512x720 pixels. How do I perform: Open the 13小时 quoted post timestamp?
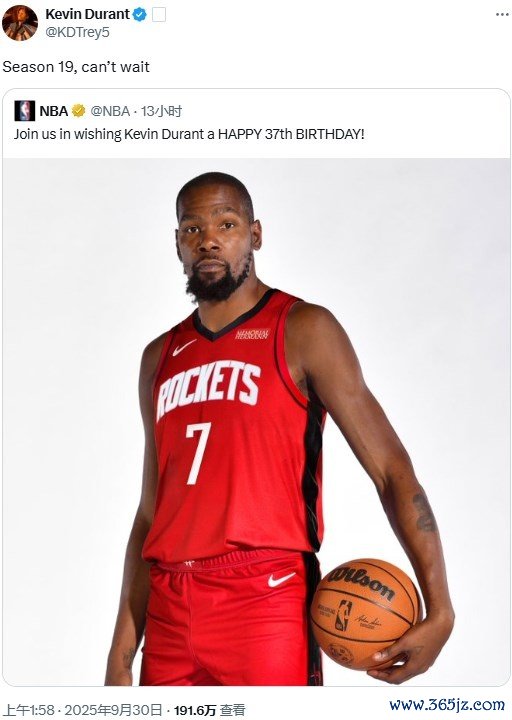point(162,111)
